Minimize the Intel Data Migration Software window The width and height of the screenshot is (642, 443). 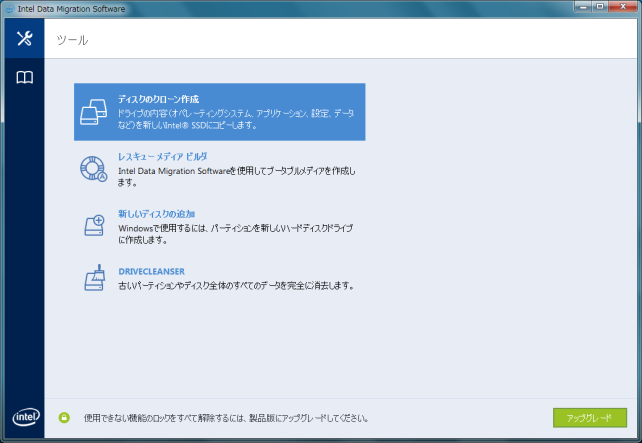[583, 6]
